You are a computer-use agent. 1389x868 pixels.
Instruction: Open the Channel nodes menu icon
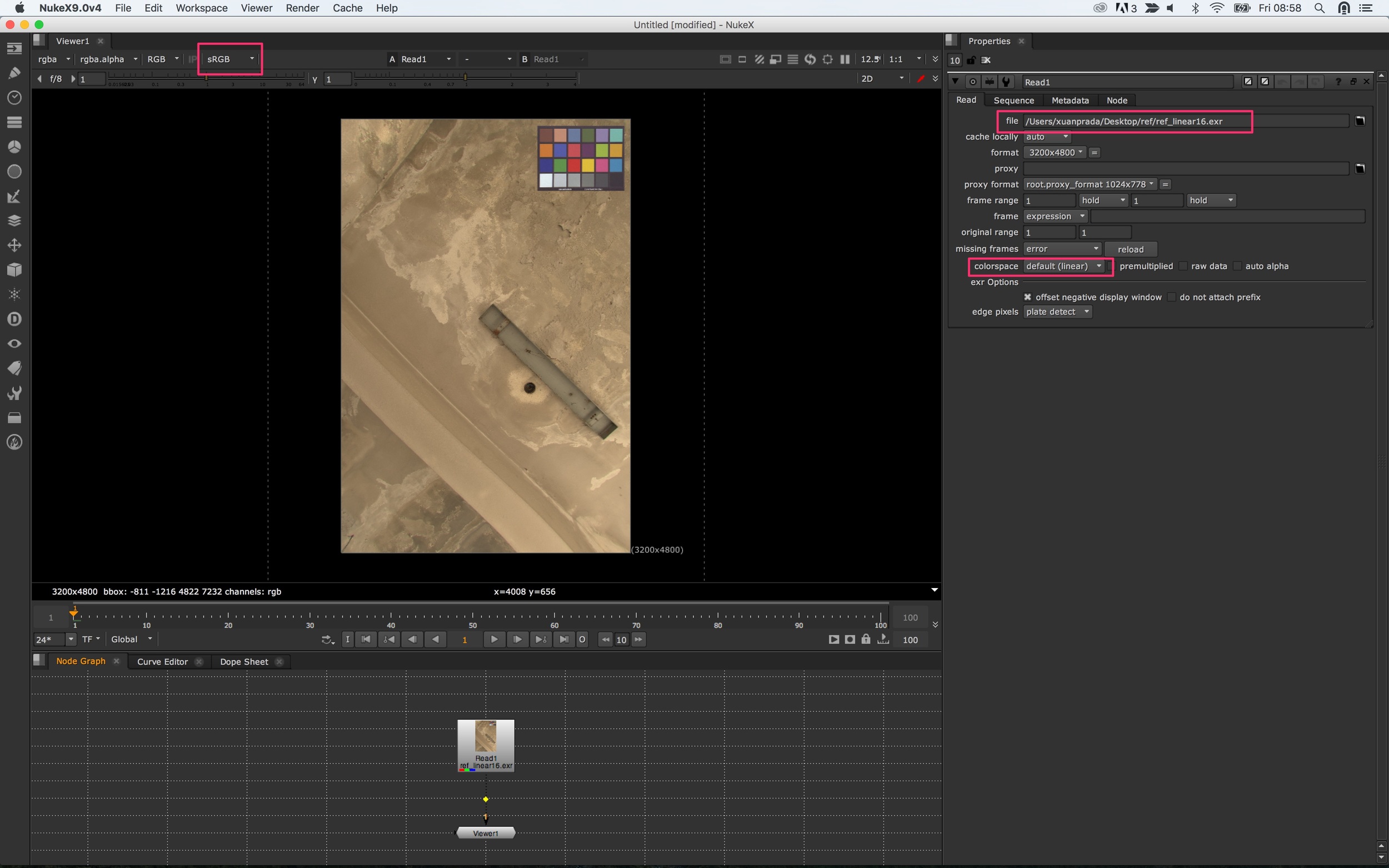click(14, 122)
